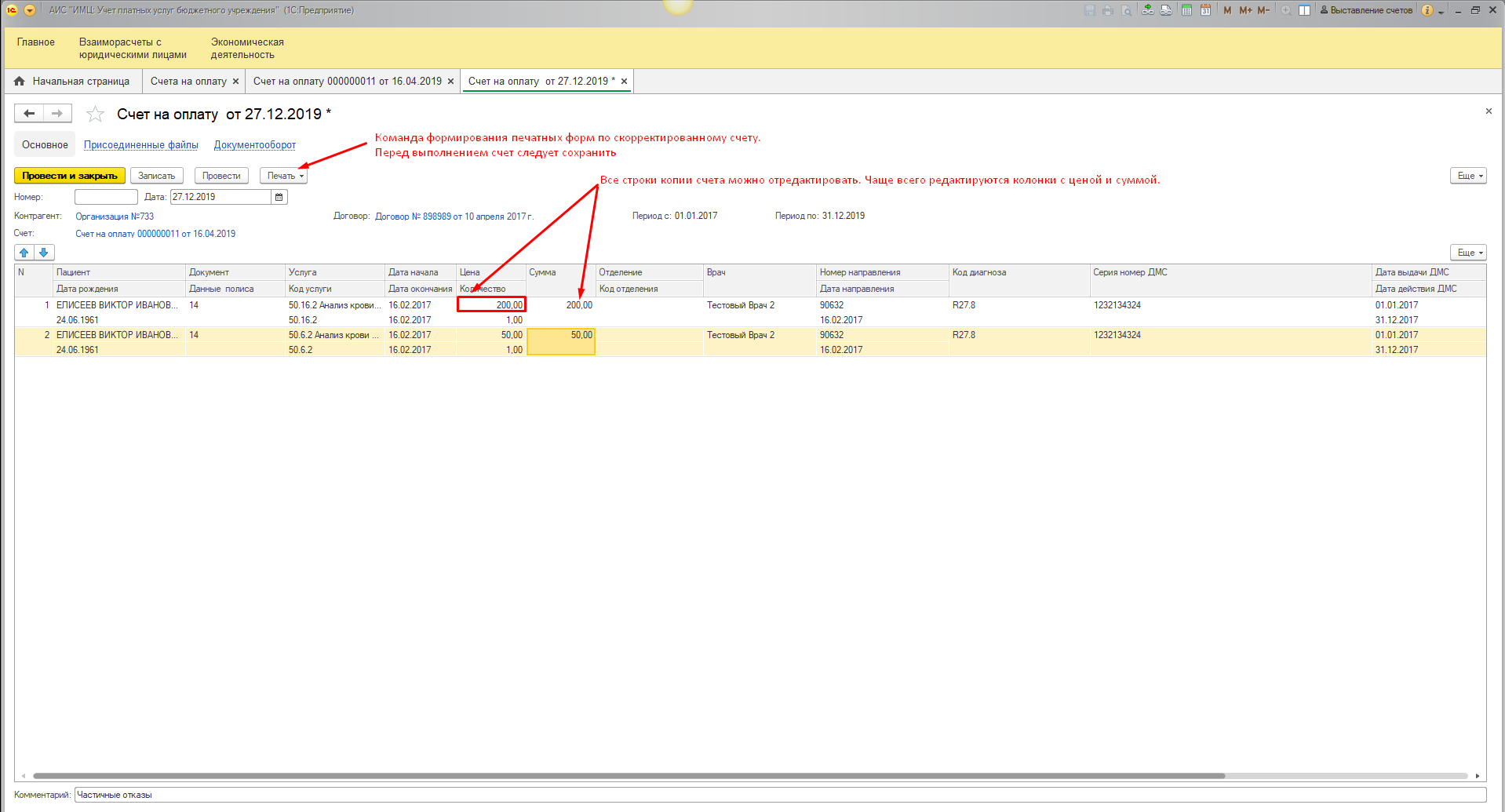Open the Экономическая деятельность menu section
1505x812 pixels.
click(x=246, y=49)
